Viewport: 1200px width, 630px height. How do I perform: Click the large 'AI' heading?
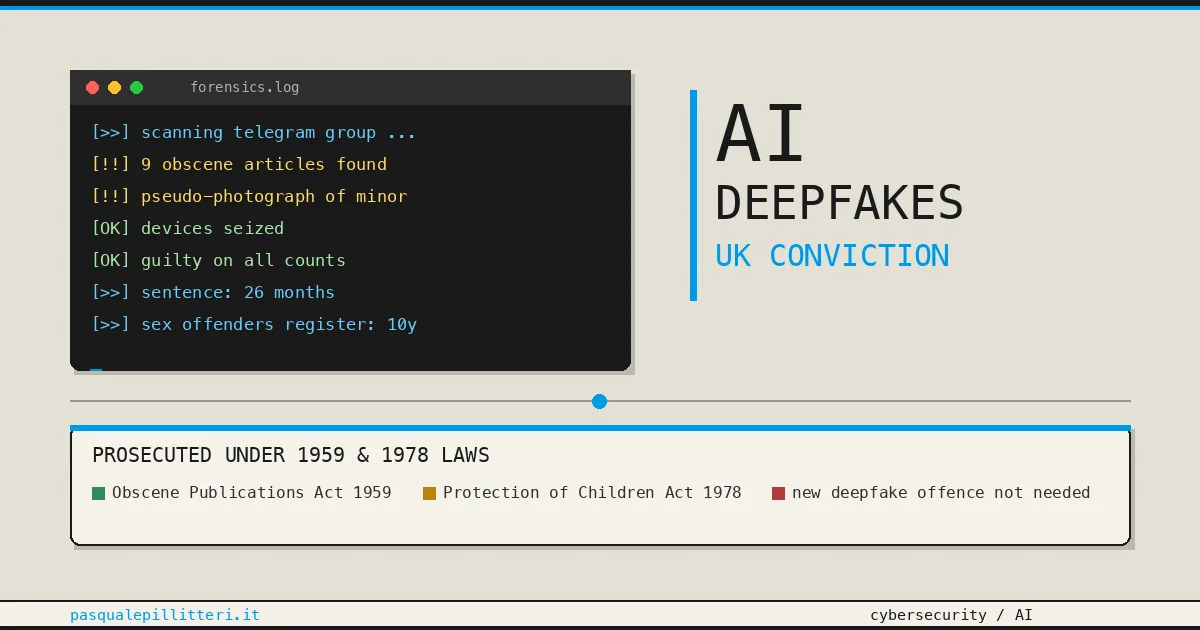pos(761,135)
